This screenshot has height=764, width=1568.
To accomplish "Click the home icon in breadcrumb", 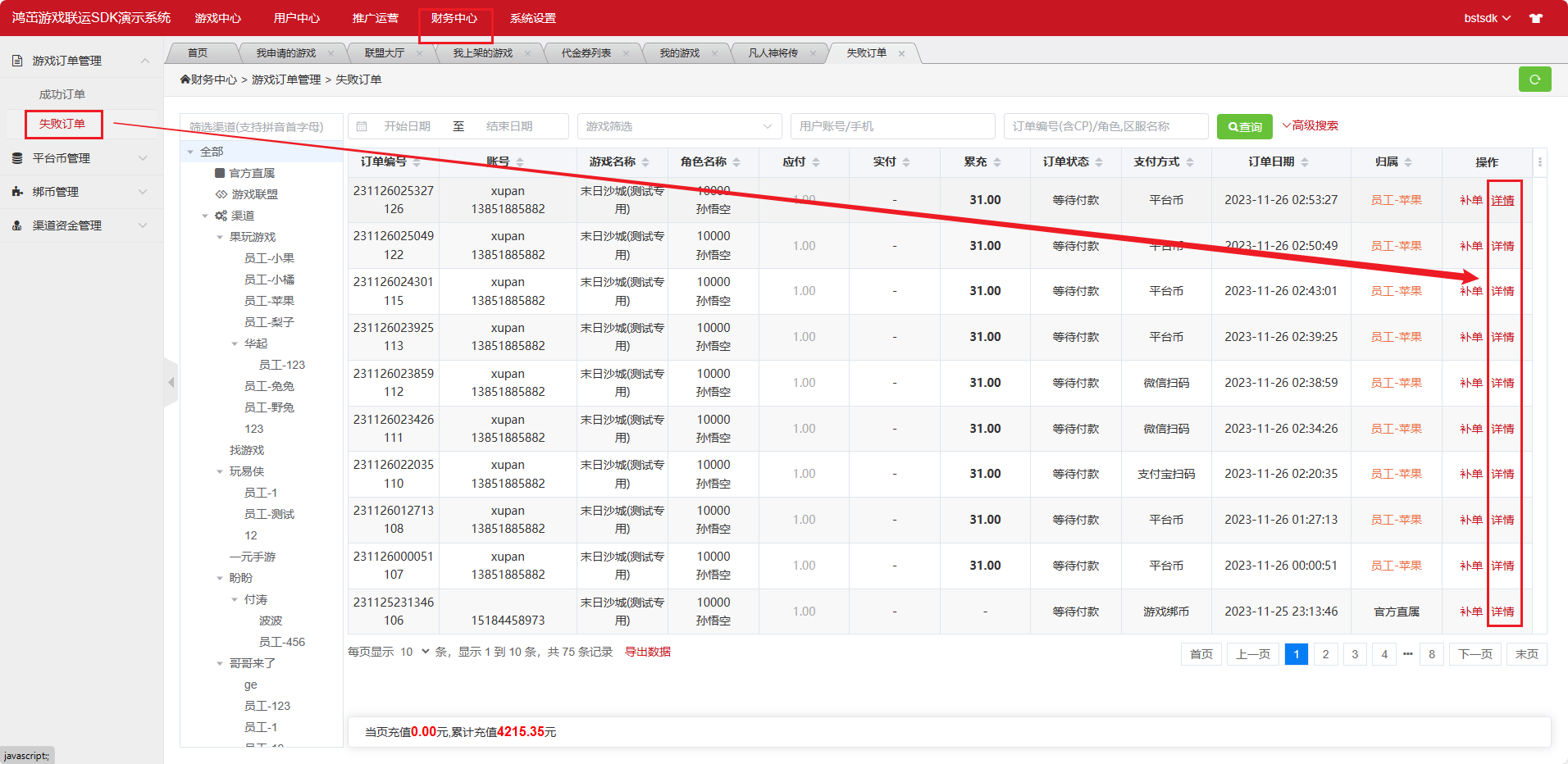I will coord(185,80).
